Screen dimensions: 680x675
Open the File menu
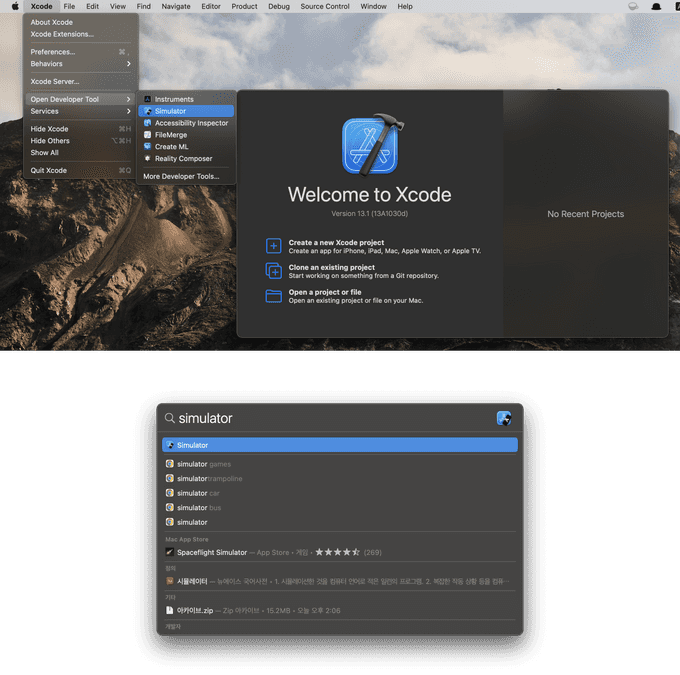coord(69,6)
